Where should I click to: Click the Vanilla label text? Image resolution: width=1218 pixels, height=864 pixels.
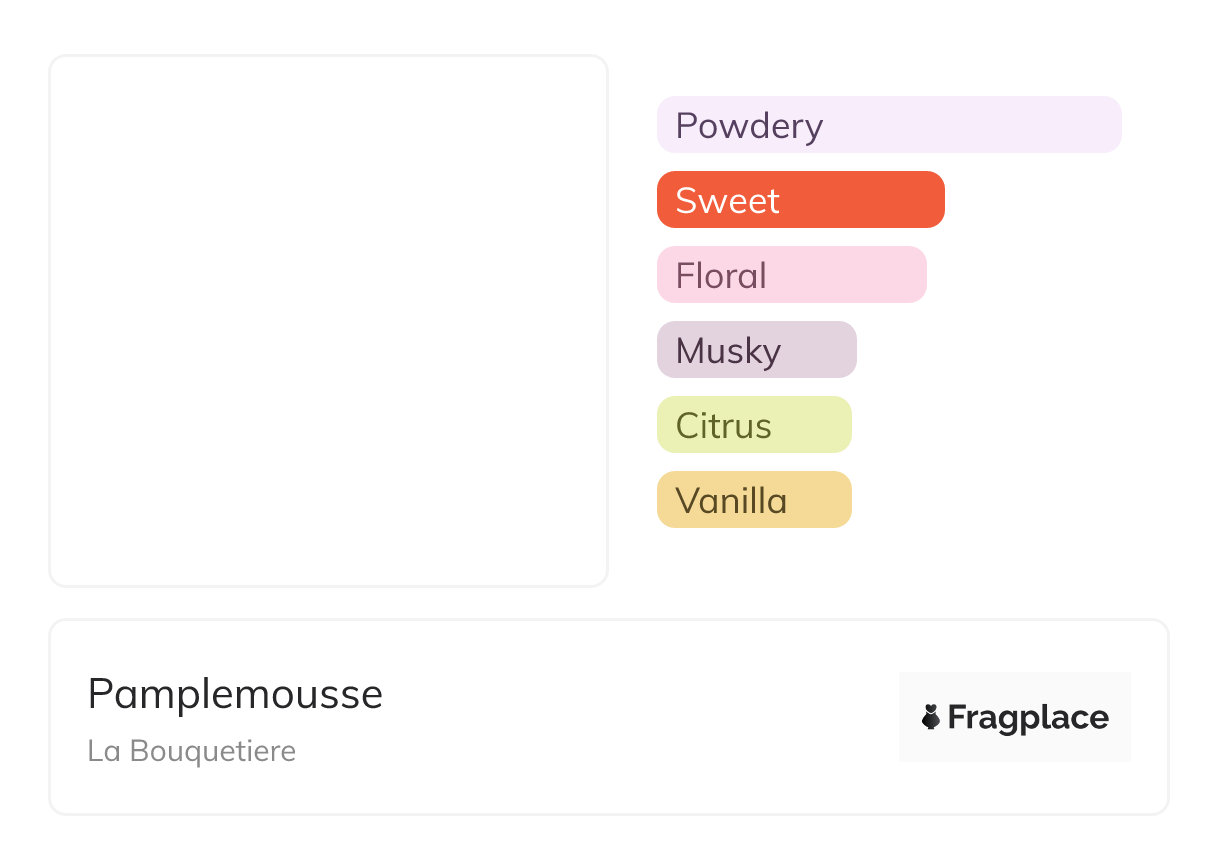pyautogui.click(x=731, y=501)
